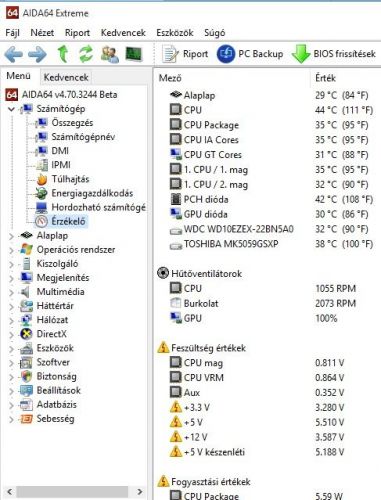
Task: Expand the Eszközök tree node
Action: point(11,349)
